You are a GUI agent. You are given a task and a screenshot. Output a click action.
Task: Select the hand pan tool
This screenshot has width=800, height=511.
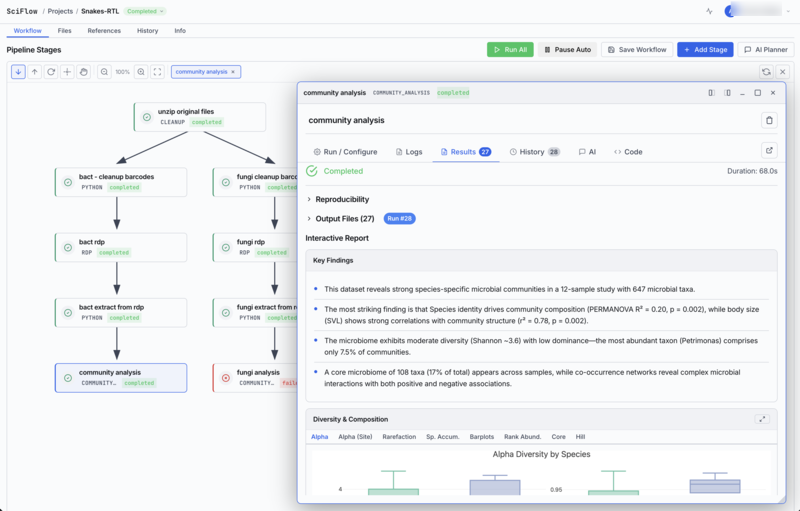[x=84, y=72]
